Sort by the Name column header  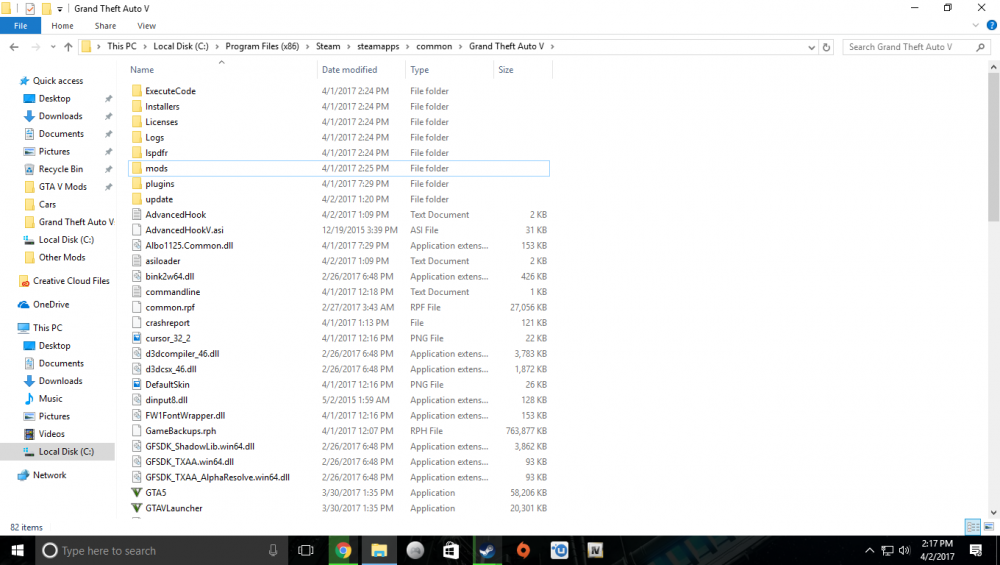pyautogui.click(x=142, y=70)
